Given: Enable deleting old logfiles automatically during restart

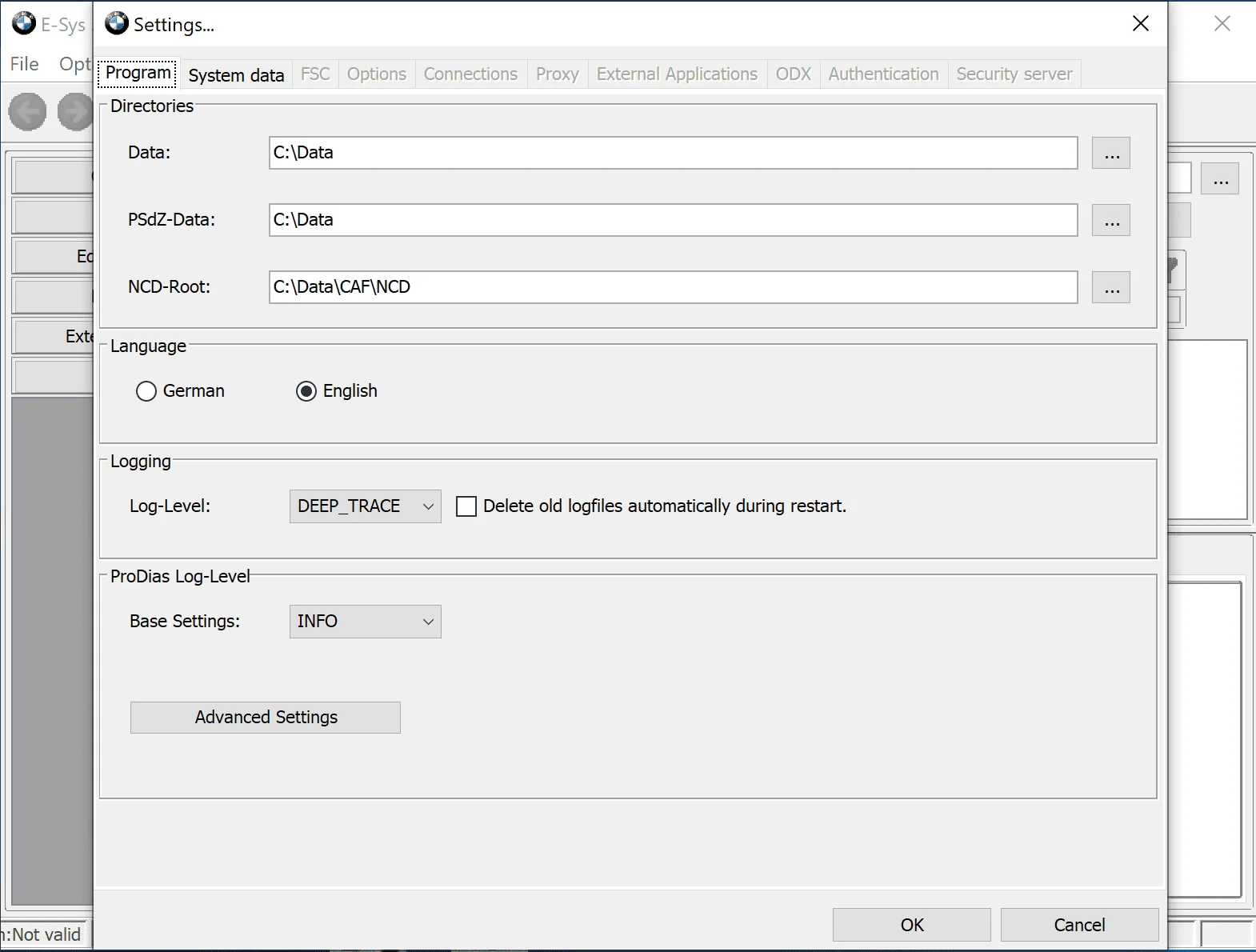Looking at the screenshot, I should pos(466,506).
